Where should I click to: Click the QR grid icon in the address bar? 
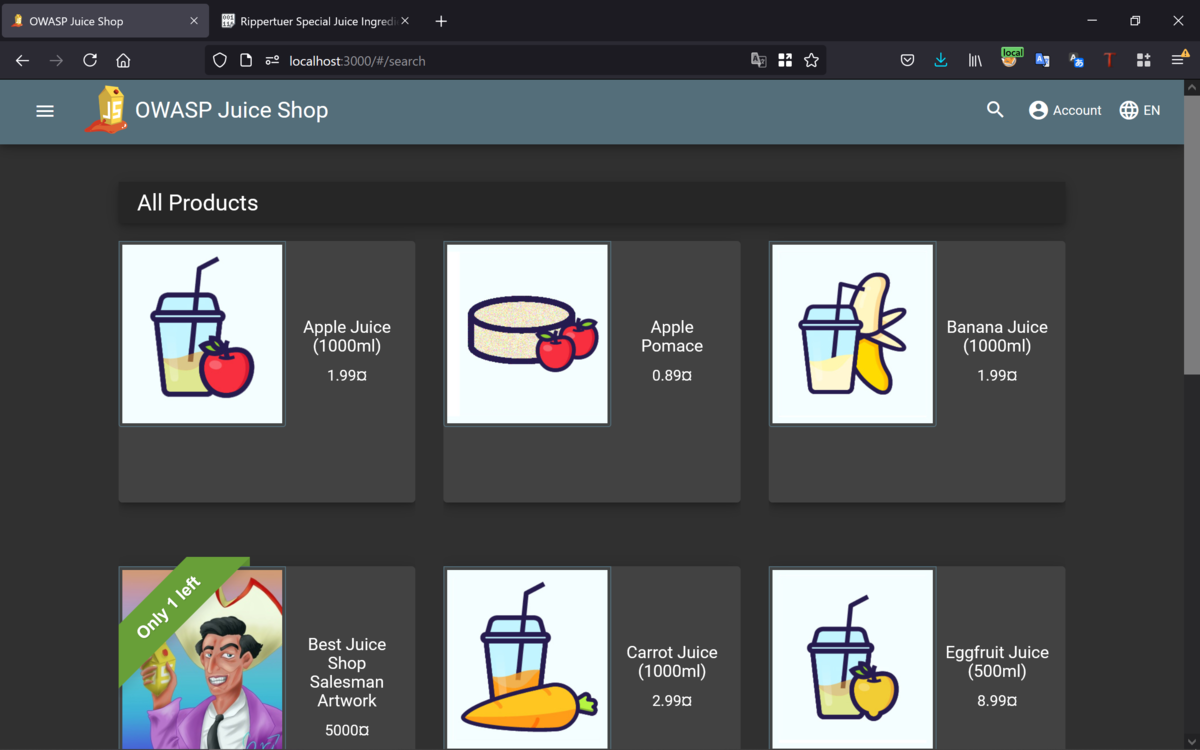(785, 61)
